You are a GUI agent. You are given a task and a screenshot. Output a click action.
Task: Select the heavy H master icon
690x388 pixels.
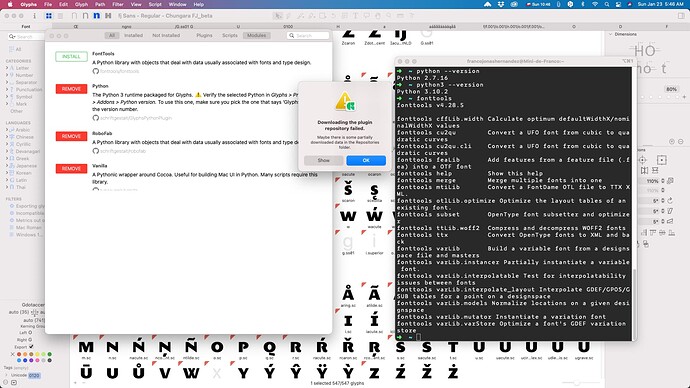[108, 16]
